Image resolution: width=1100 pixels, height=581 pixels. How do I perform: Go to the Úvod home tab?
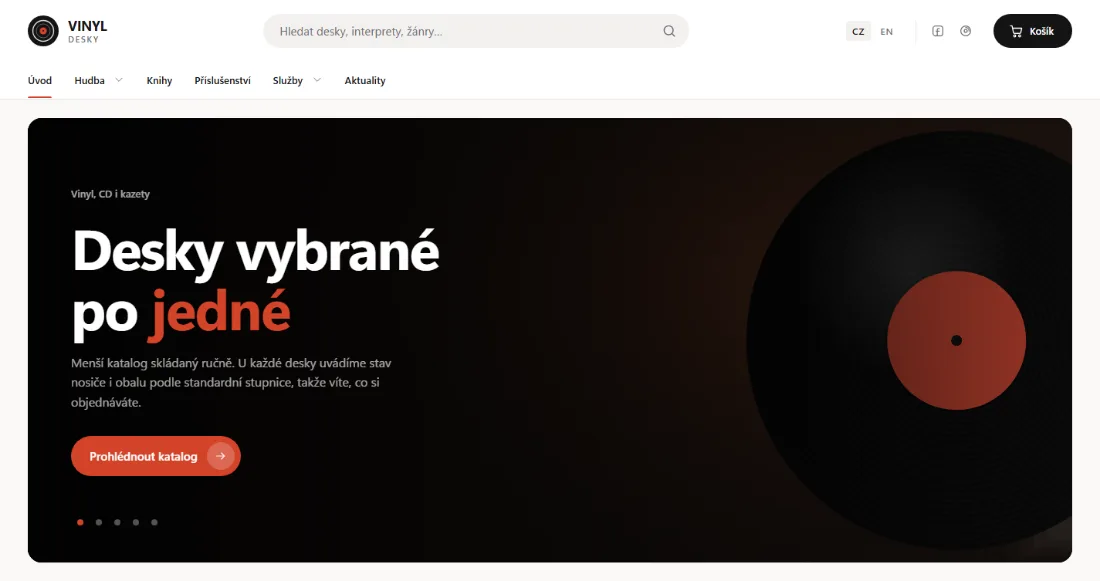[x=40, y=81]
